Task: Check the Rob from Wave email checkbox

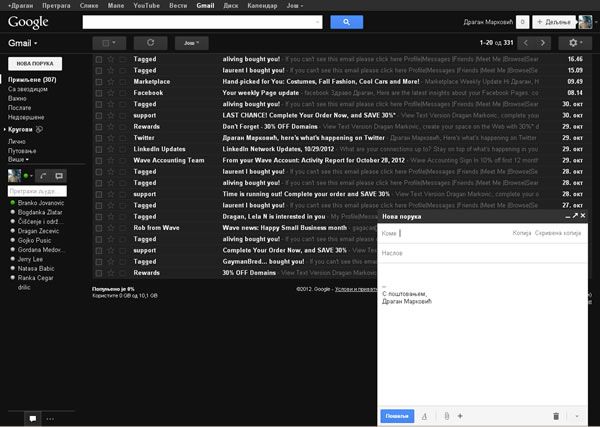Action: (99, 228)
